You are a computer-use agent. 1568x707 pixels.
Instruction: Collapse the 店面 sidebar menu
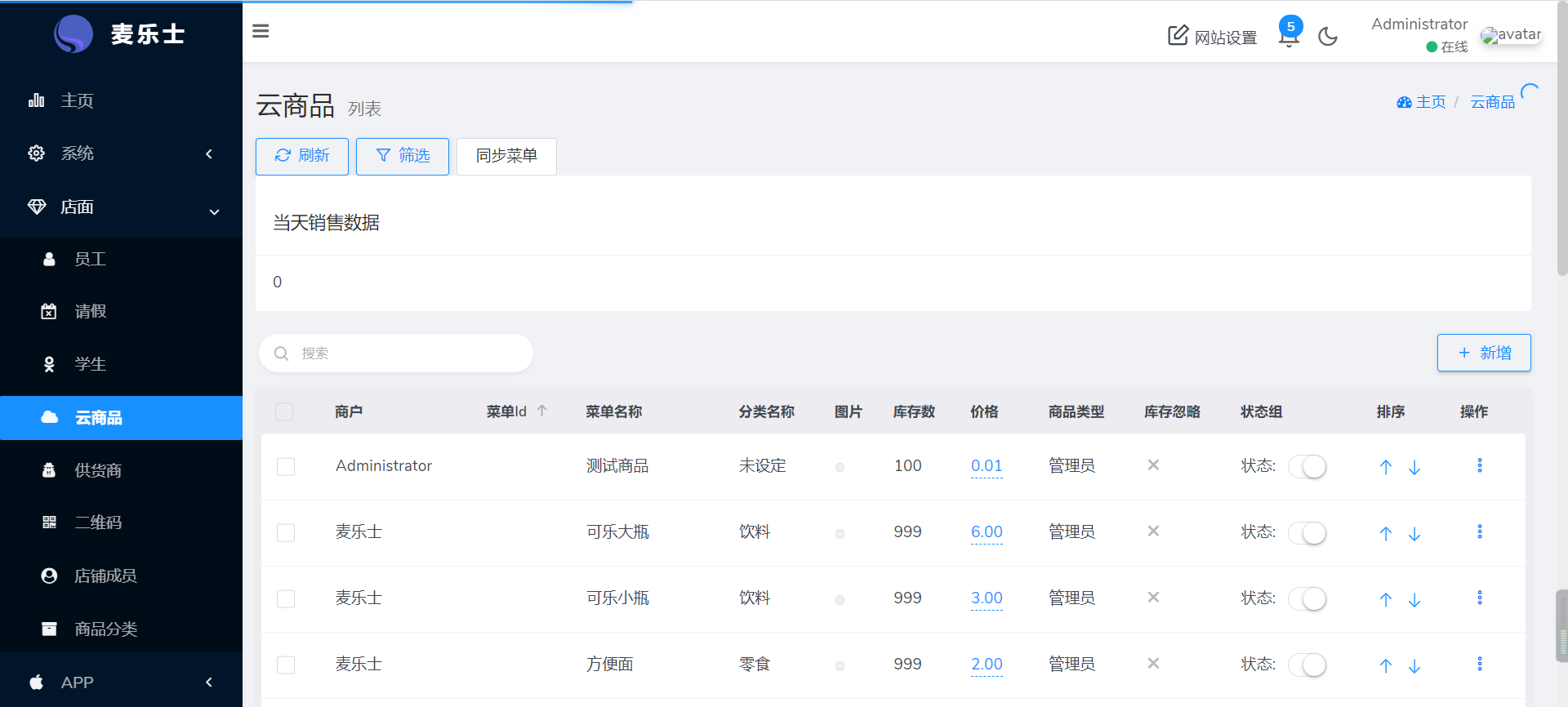pyautogui.click(x=121, y=207)
